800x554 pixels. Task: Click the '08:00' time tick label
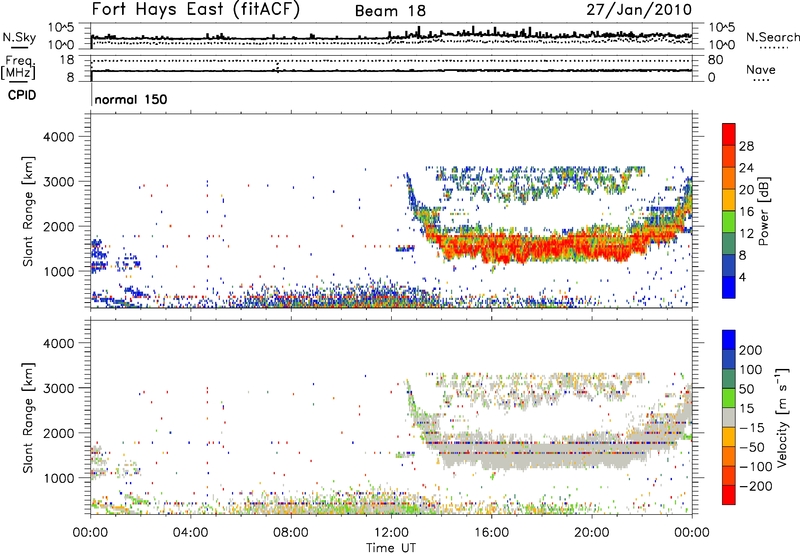coord(291,533)
